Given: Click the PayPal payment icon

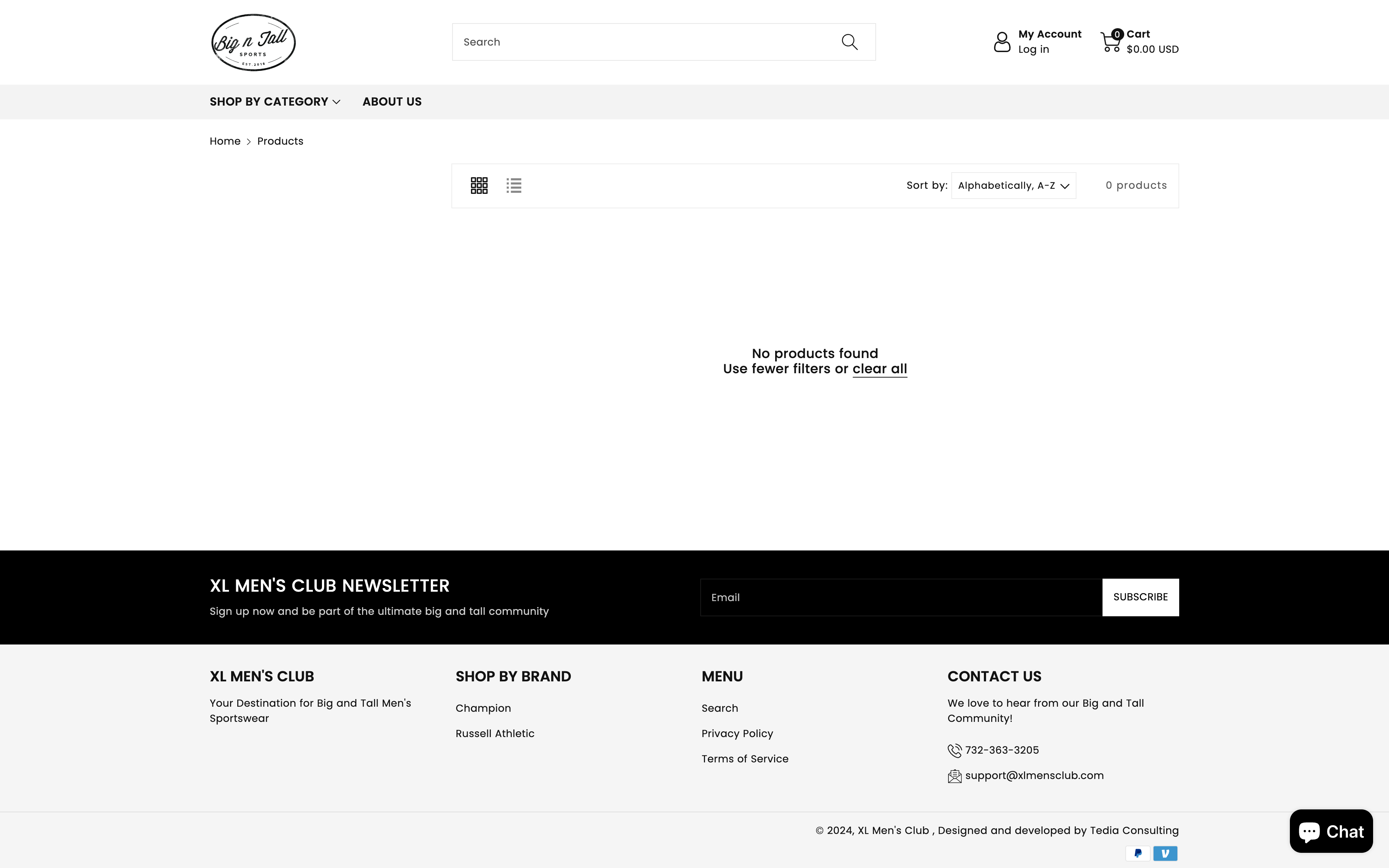Looking at the screenshot, I should [x=1138, y=853].
